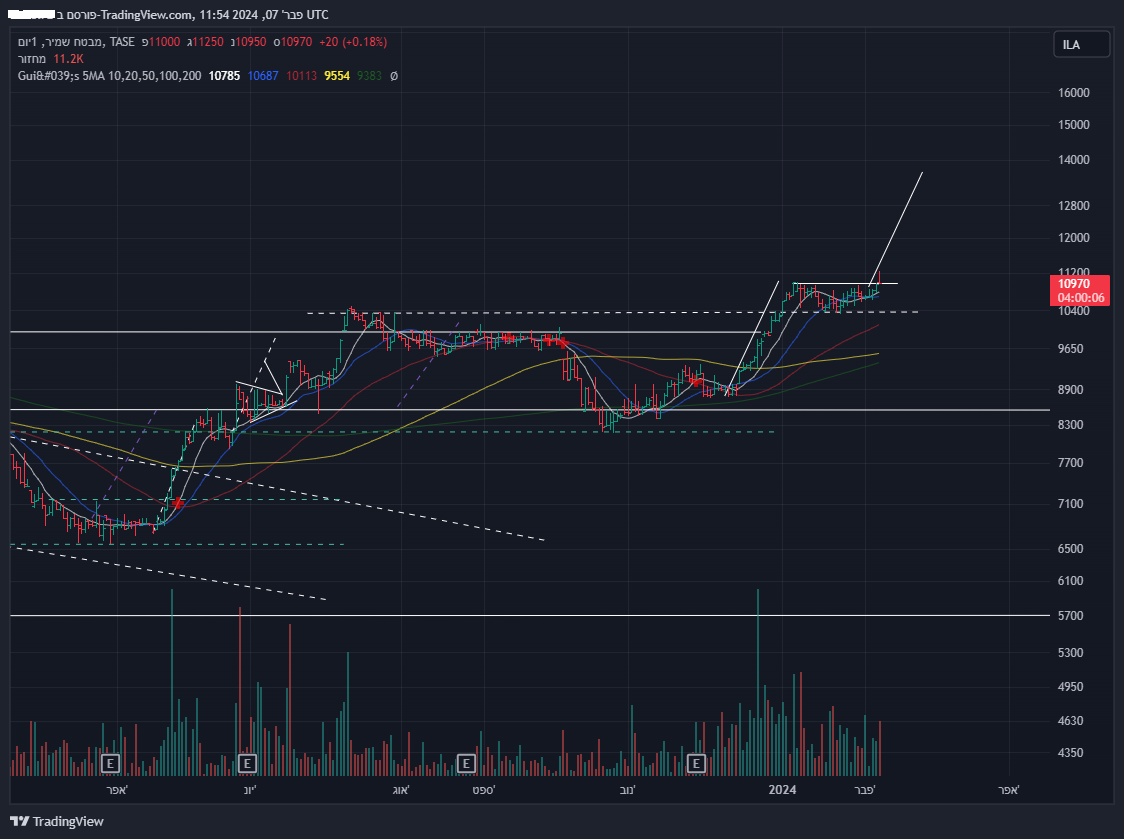Click the TASE exchange symbol title
This screenshot has width=1124, height=839.
pyautogui.click(x=122, y=42)
